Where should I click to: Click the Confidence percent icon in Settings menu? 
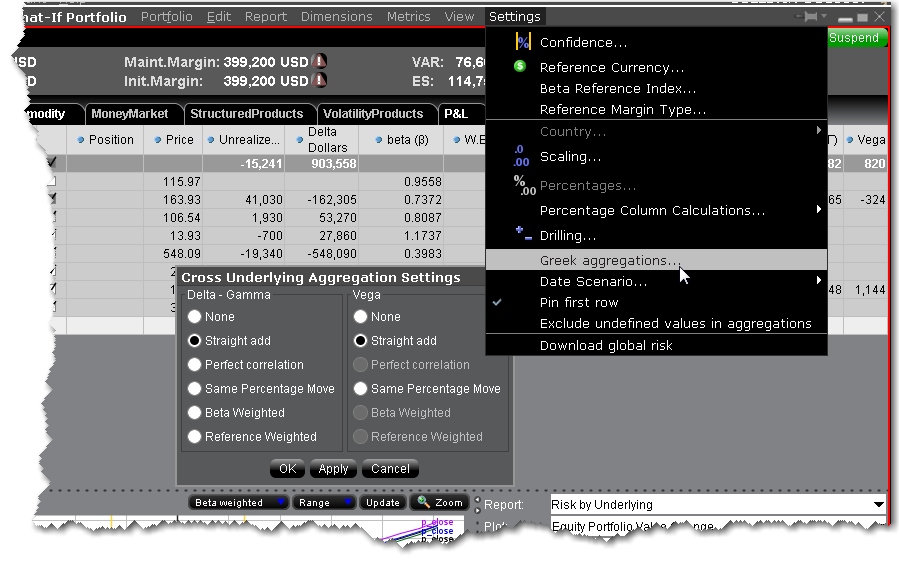coord(522,42)
